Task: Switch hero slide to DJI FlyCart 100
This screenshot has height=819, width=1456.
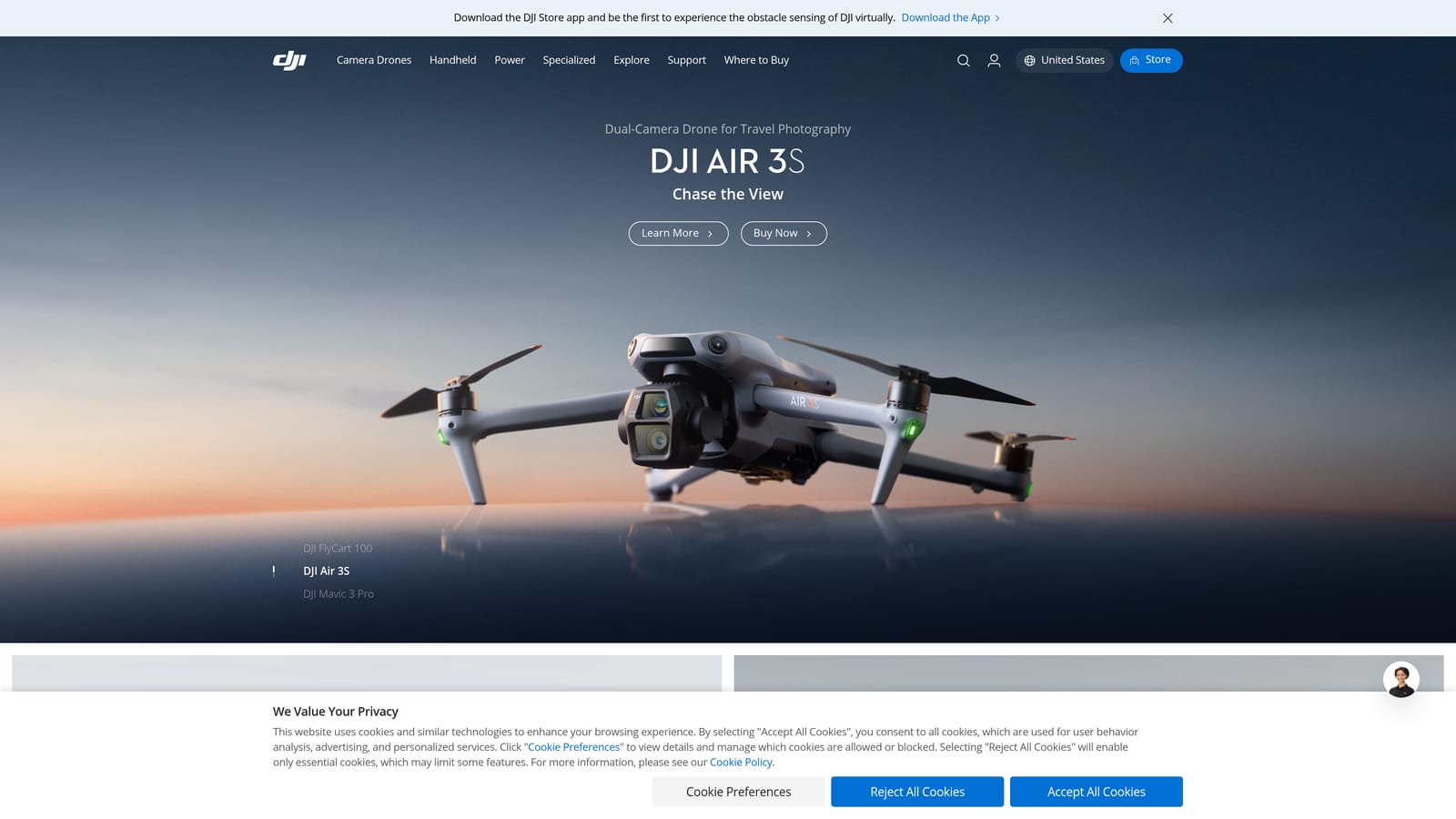Action: (x=338, y=549)
